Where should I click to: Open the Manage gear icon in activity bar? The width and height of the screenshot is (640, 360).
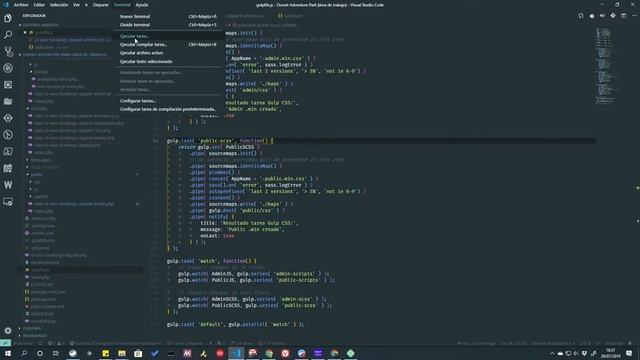8,330
